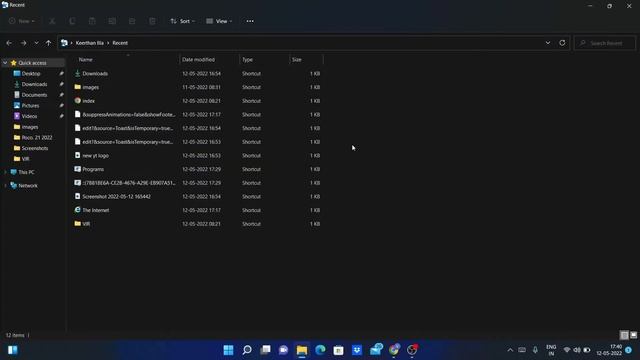Click the Rename toolbar icon

click(x=112, y=21)
